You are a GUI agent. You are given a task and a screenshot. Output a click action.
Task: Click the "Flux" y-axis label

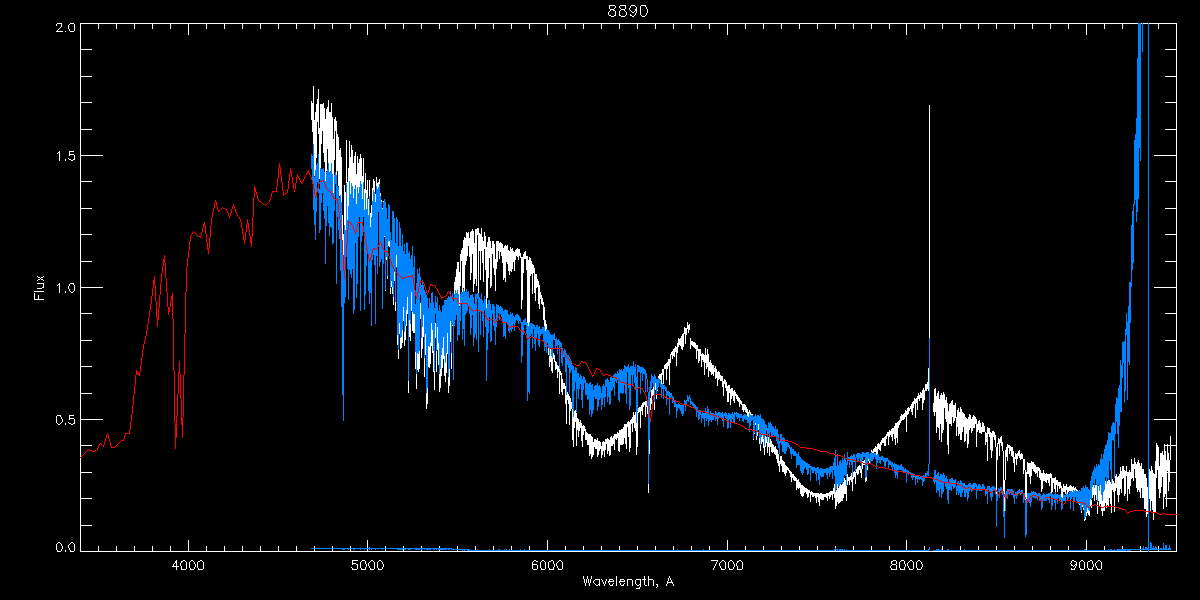(x=40, y=287)
